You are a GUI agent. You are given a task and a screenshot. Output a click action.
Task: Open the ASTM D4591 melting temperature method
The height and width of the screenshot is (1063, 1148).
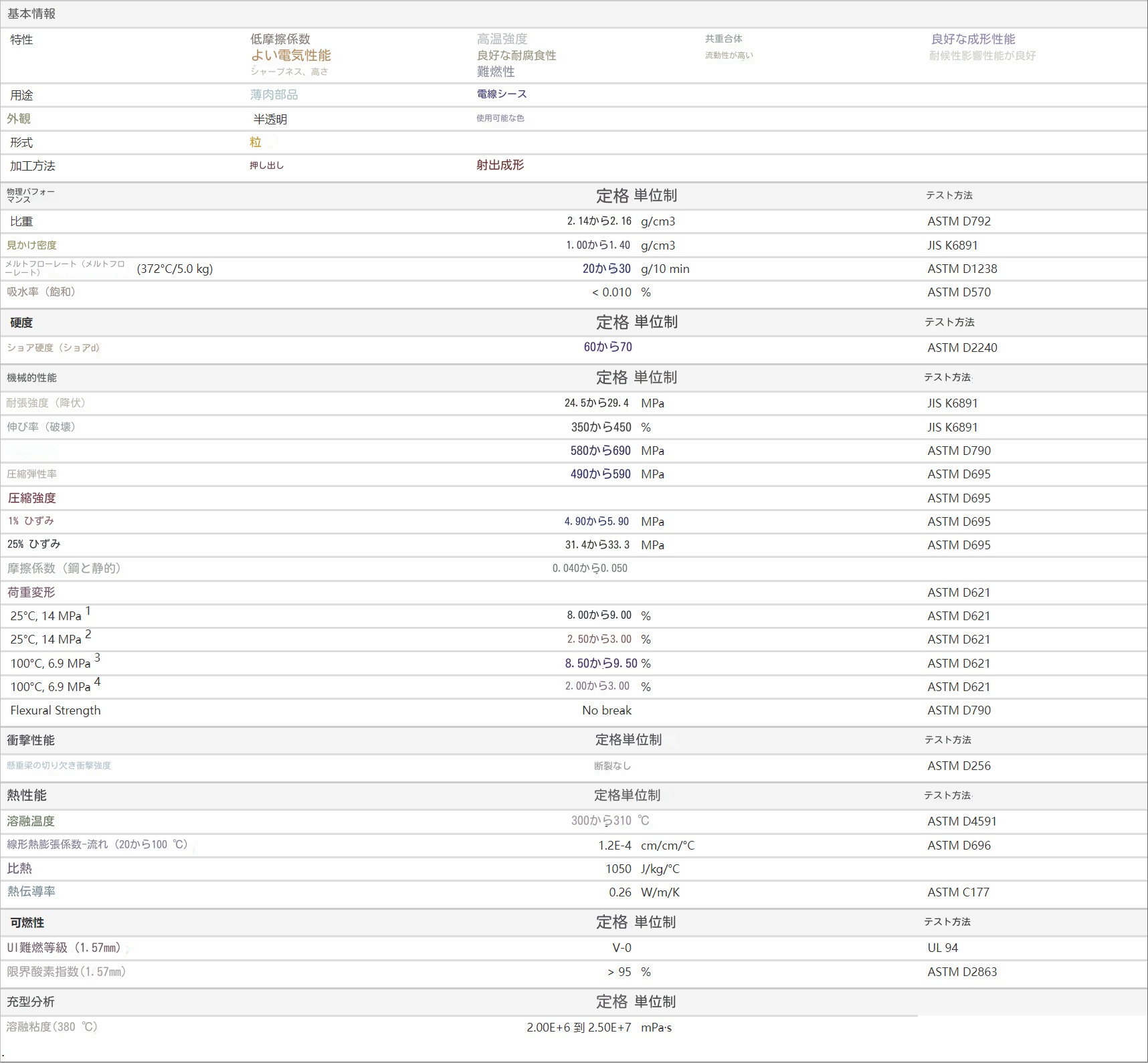pyautogui.click(x=962, y=822)
